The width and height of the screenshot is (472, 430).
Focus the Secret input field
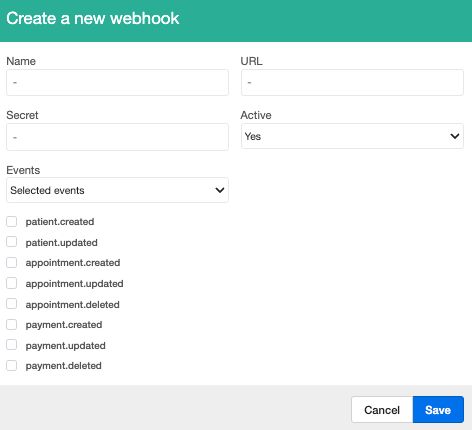pos(117,137)
